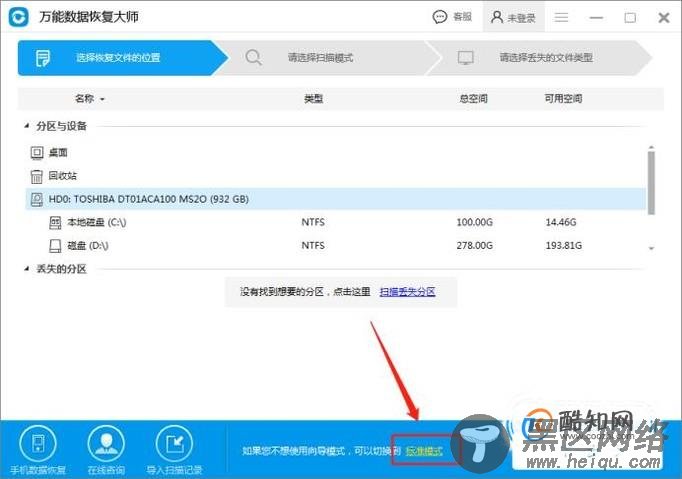Click the 类型 column header

click(x=313, y=99)
